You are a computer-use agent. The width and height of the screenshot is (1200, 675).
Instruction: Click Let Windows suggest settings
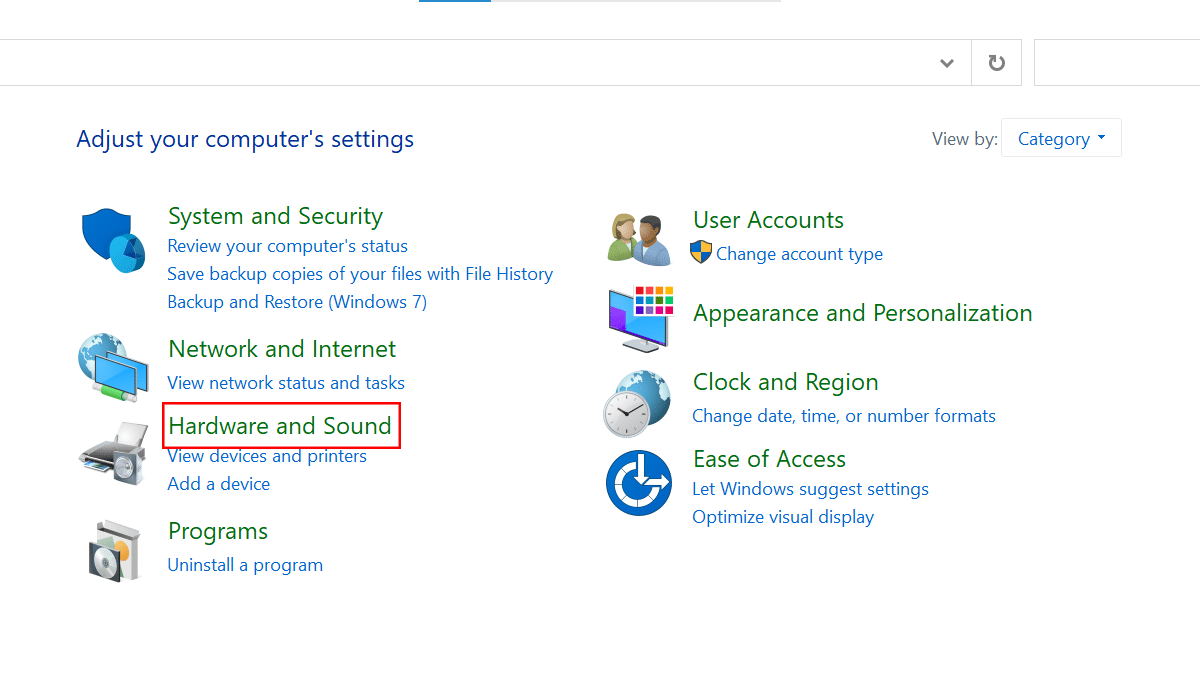point(810,489)
